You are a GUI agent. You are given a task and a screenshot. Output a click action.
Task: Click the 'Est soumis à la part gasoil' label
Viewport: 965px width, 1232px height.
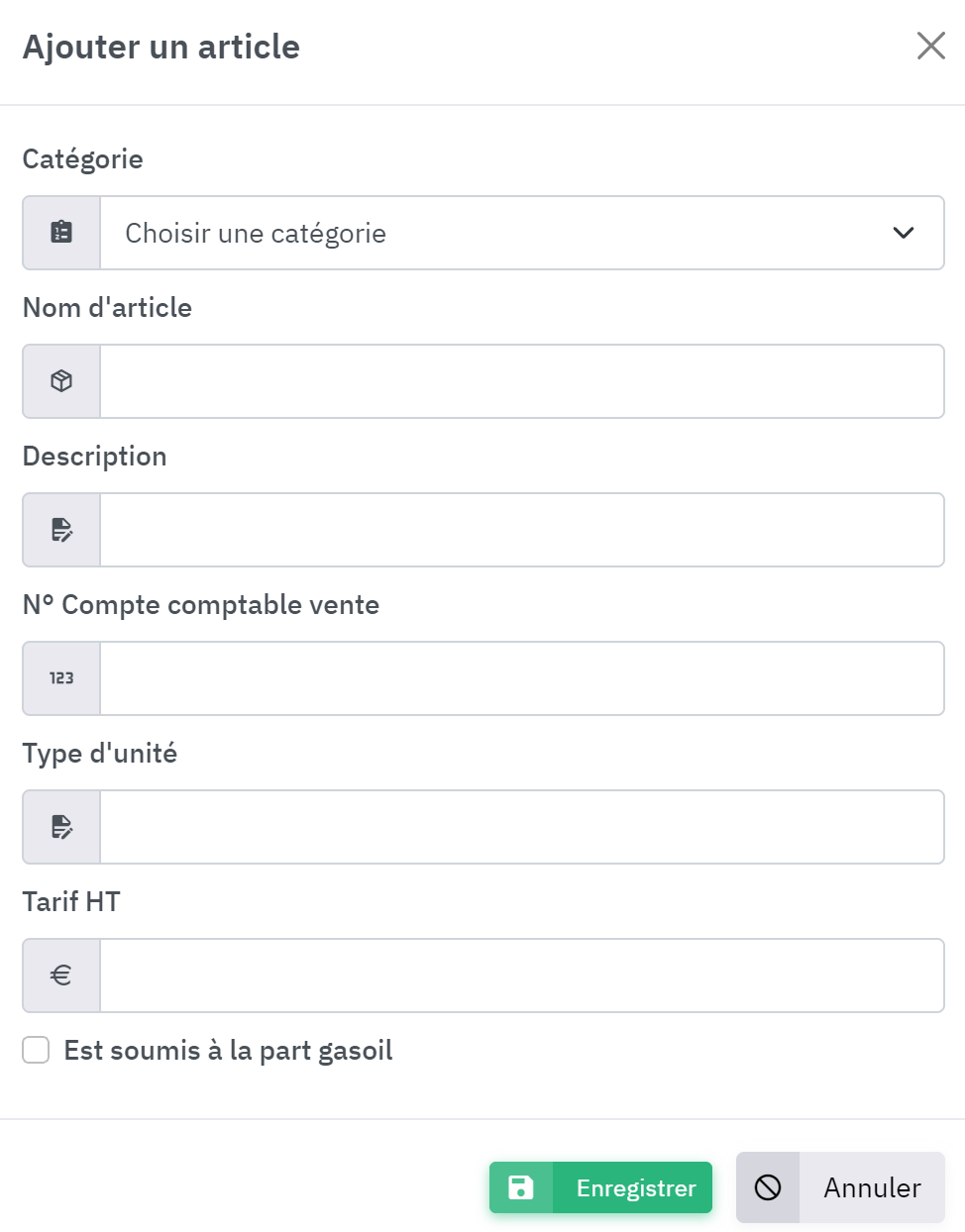[x=228, y=1050]
